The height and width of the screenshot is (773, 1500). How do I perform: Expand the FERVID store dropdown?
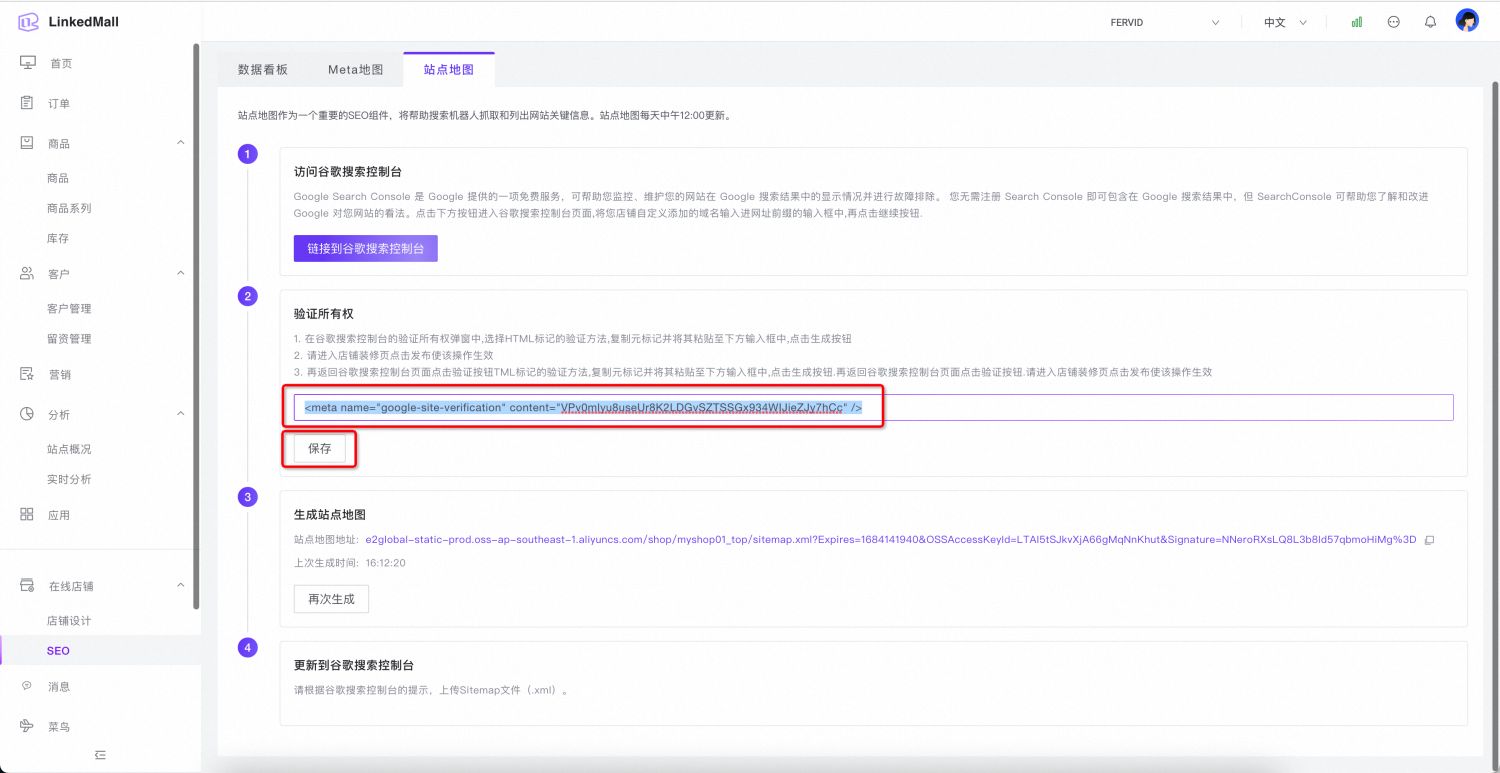[1166, 22]
